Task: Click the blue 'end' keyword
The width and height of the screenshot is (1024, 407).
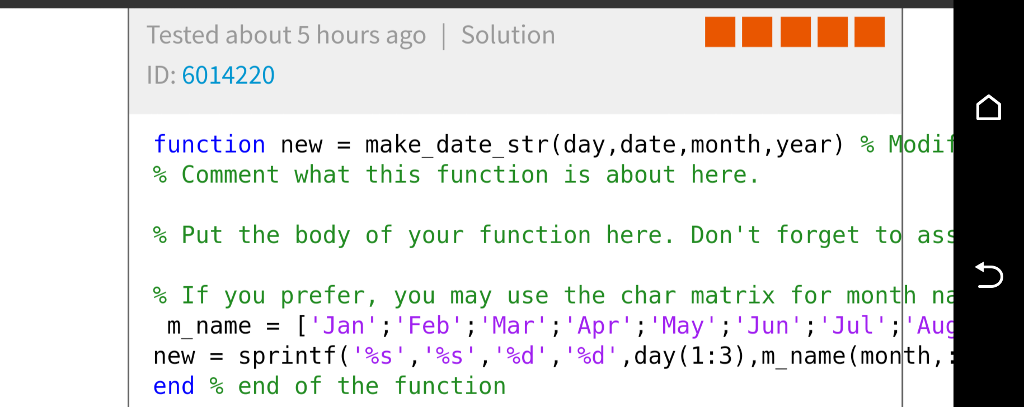Action: pyautogui.click(x=174, y=385)
